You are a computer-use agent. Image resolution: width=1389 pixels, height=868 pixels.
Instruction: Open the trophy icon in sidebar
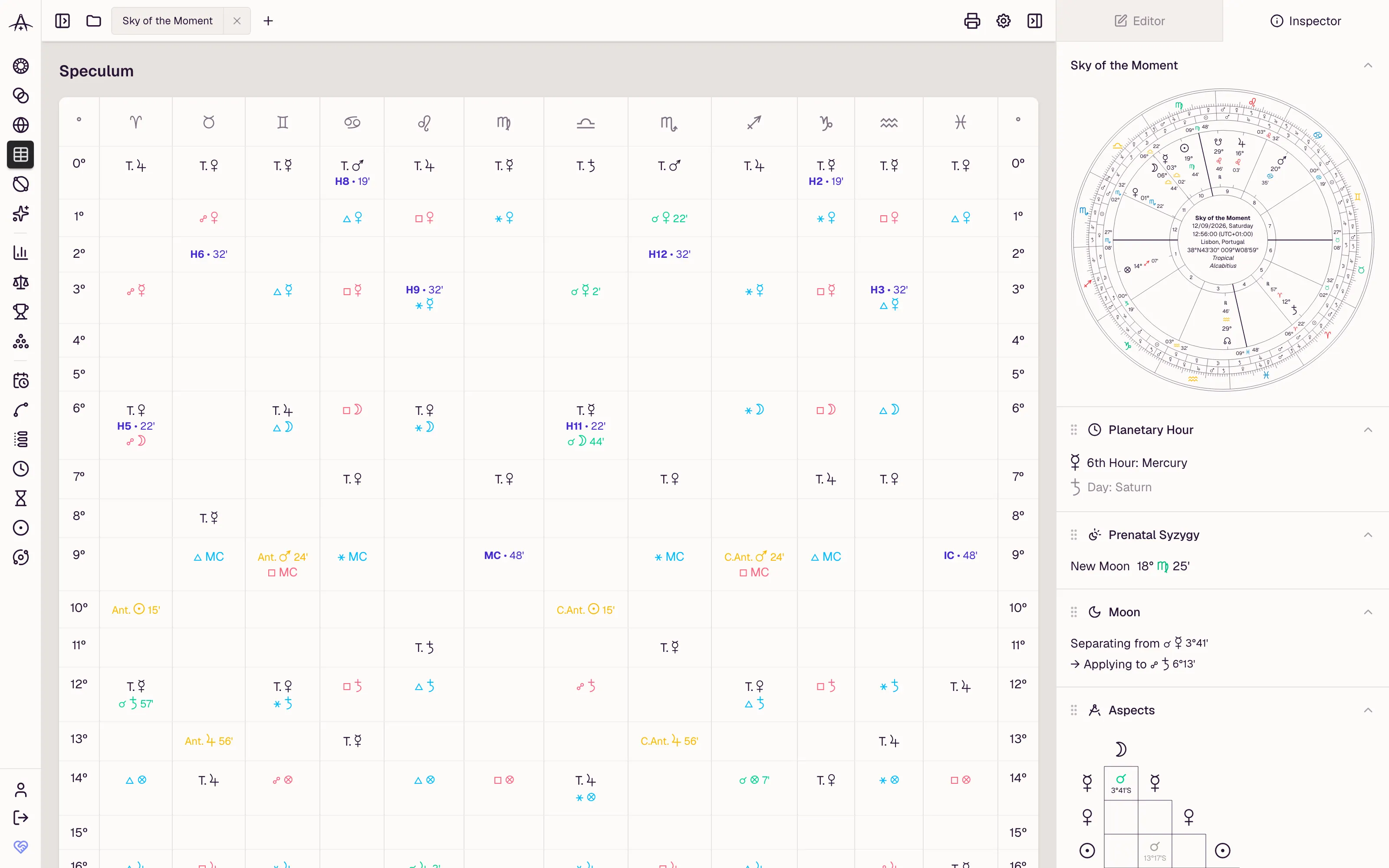[x=21, y=312]
